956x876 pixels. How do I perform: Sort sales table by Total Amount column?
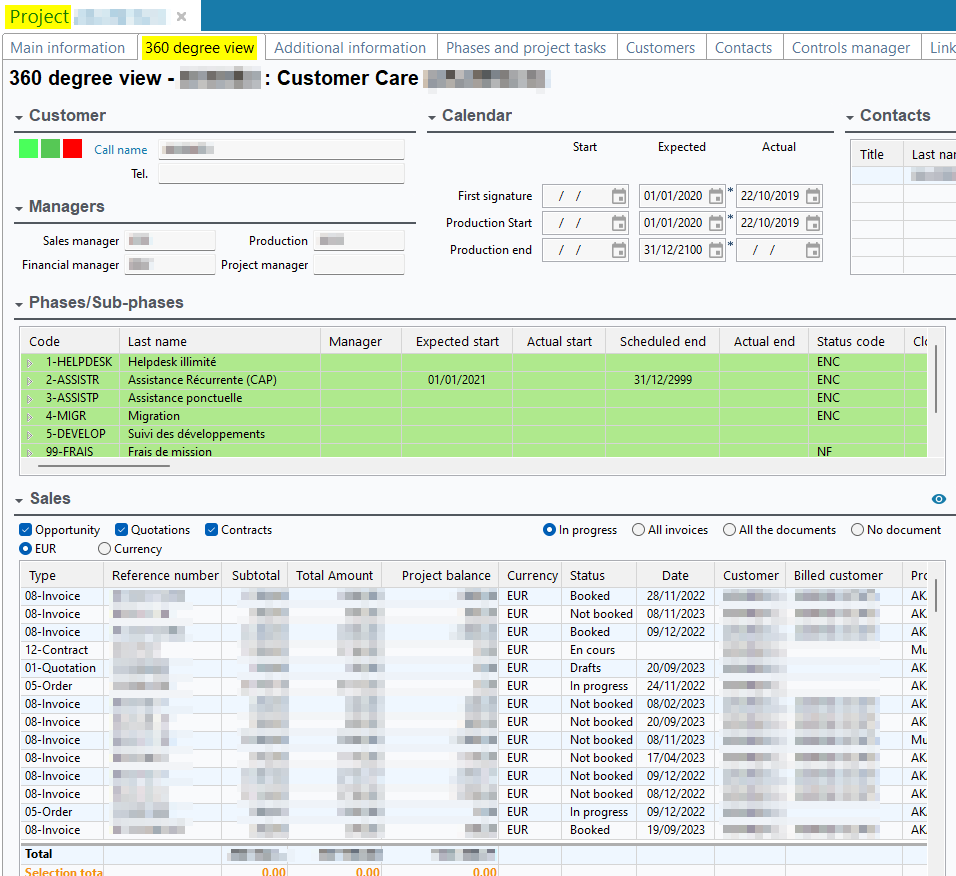[x=334, y=575]
